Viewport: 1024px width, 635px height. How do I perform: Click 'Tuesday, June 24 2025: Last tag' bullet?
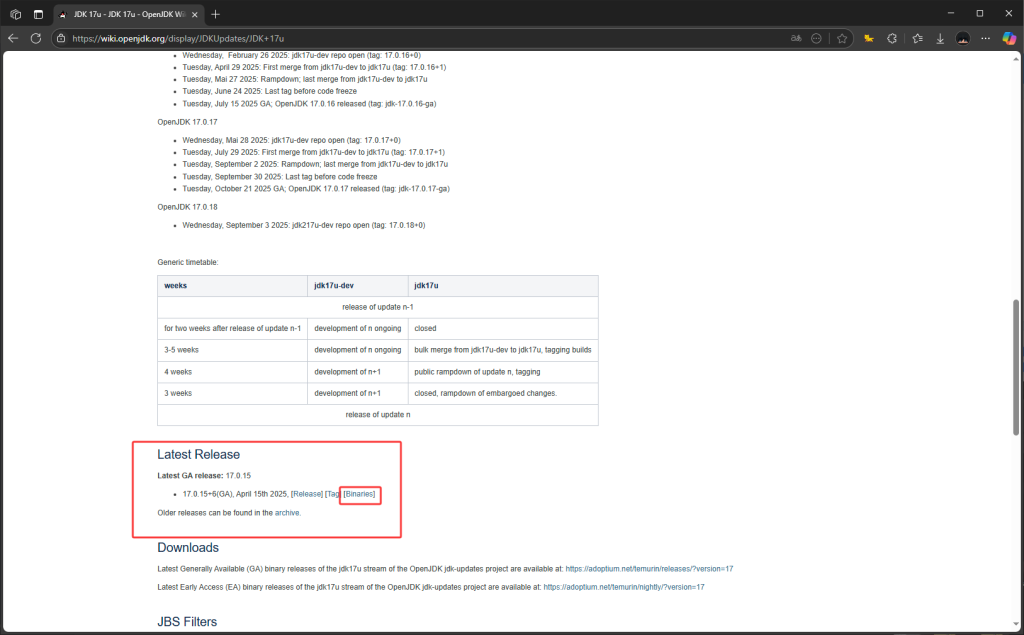click(270, 91)
